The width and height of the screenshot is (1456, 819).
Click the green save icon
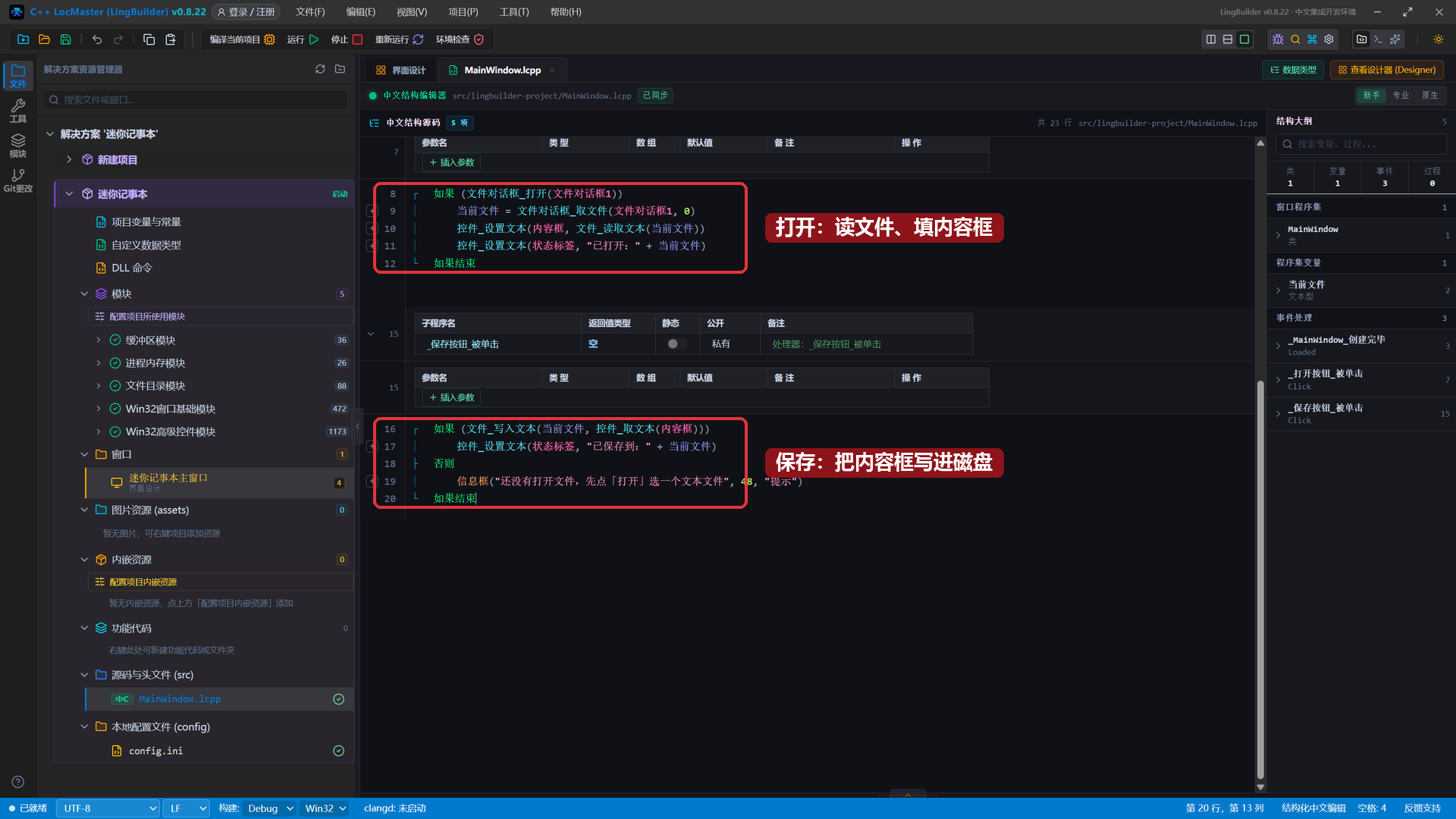pos(66,39)
